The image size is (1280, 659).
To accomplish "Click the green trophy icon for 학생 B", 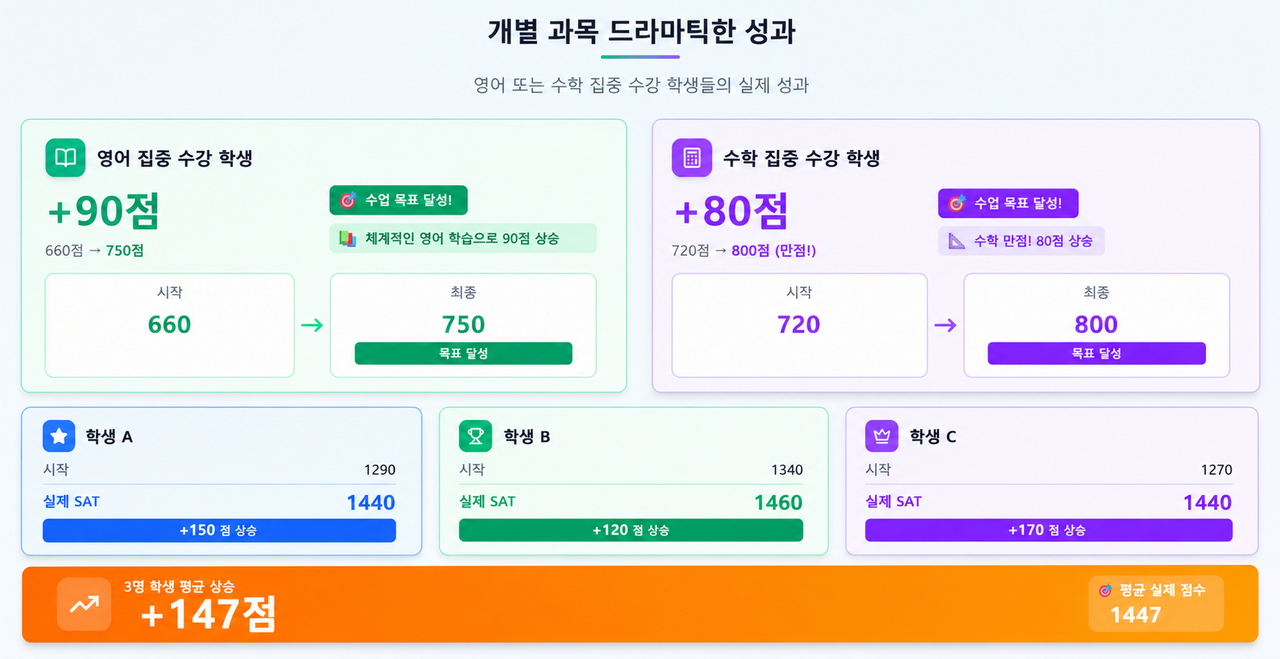I will (476, 436).
